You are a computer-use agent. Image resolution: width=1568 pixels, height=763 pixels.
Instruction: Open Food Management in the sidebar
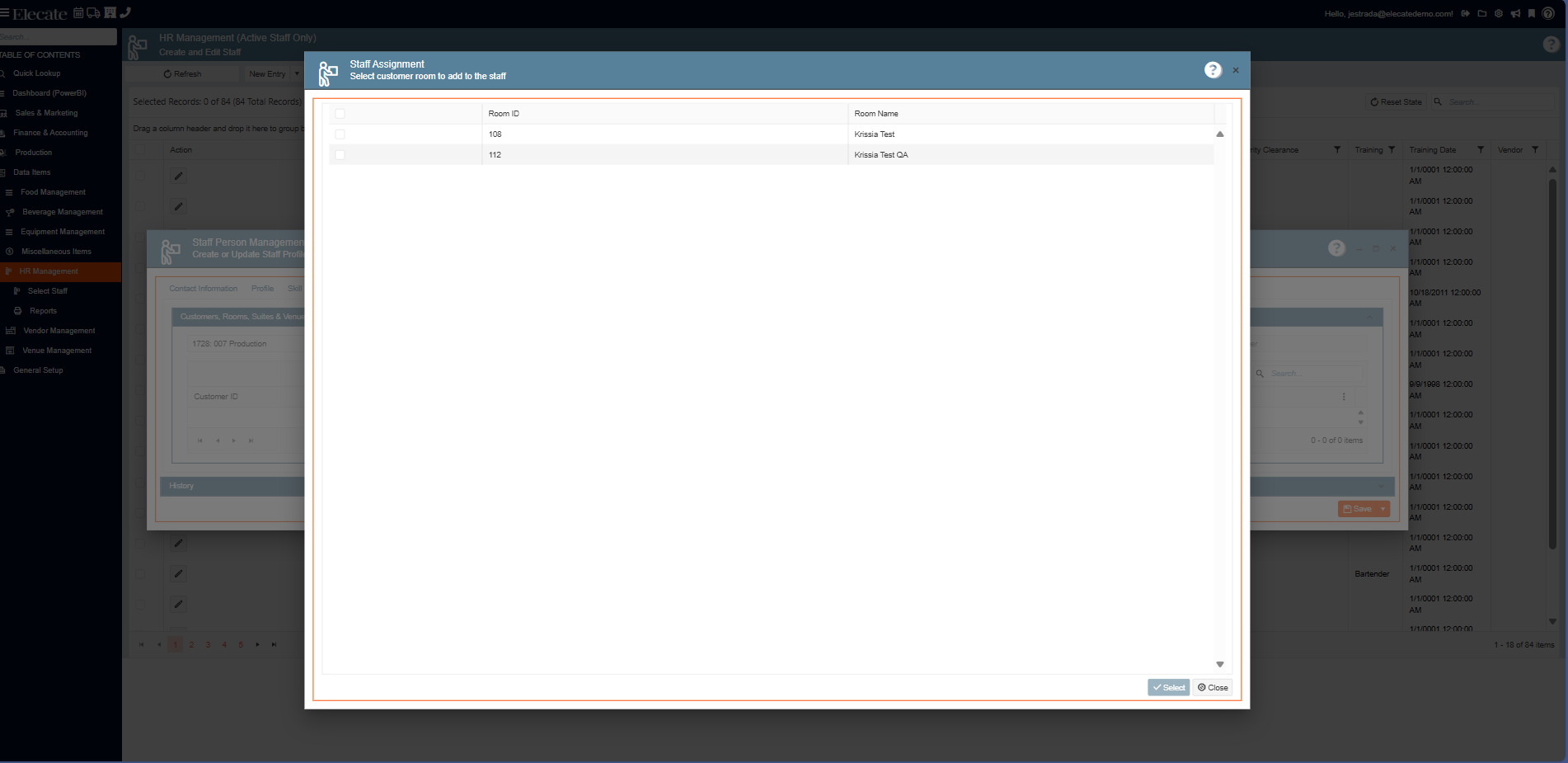[53, 192]
